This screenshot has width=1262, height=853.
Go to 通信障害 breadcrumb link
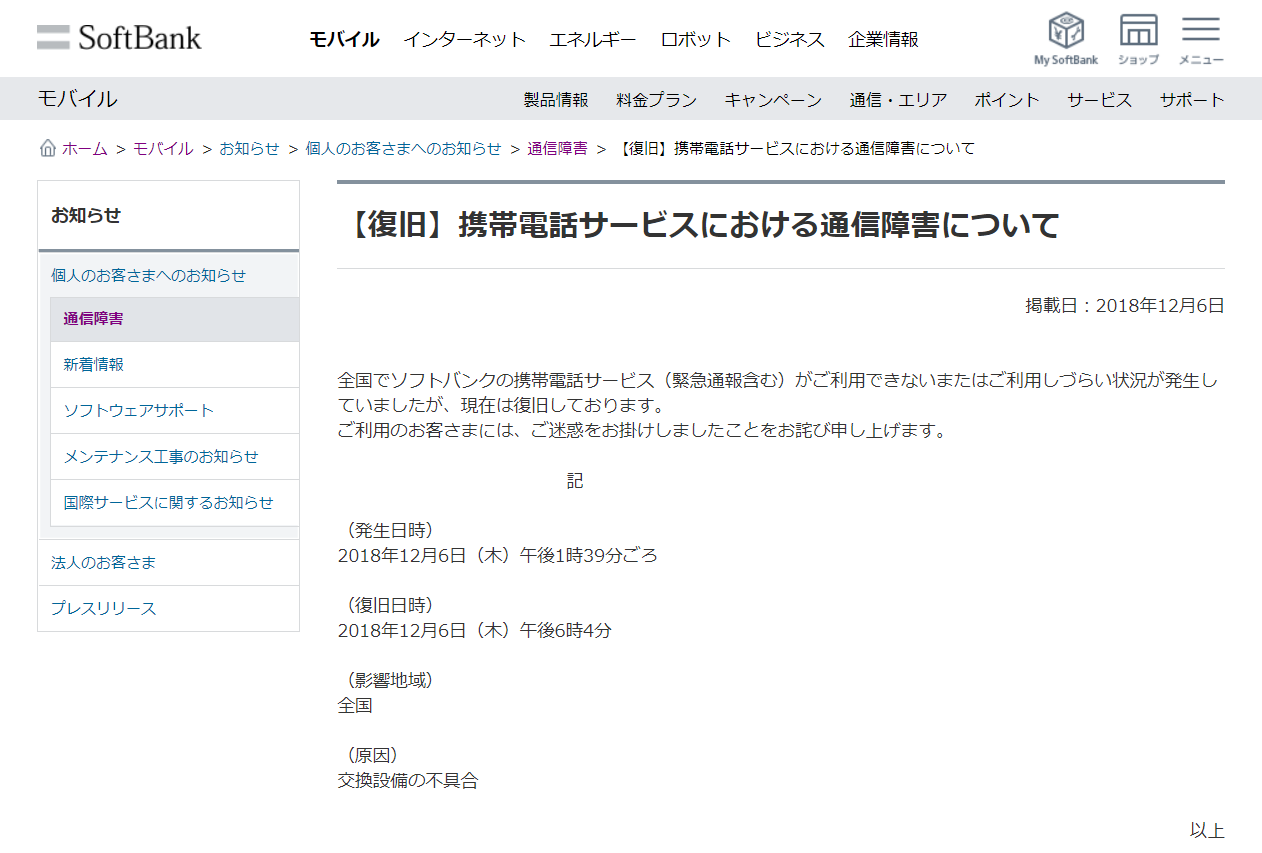(557, 149)
